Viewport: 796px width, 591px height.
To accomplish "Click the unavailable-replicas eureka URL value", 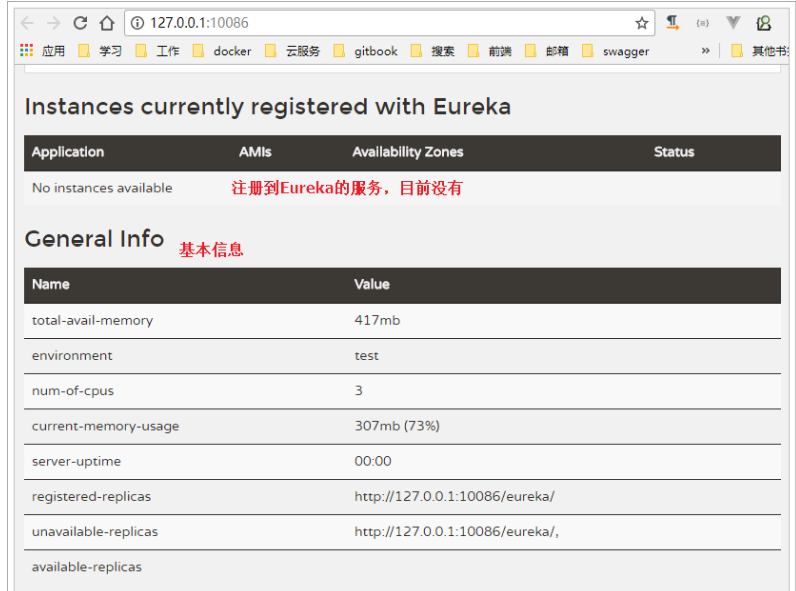I will [x=456, y=532].
